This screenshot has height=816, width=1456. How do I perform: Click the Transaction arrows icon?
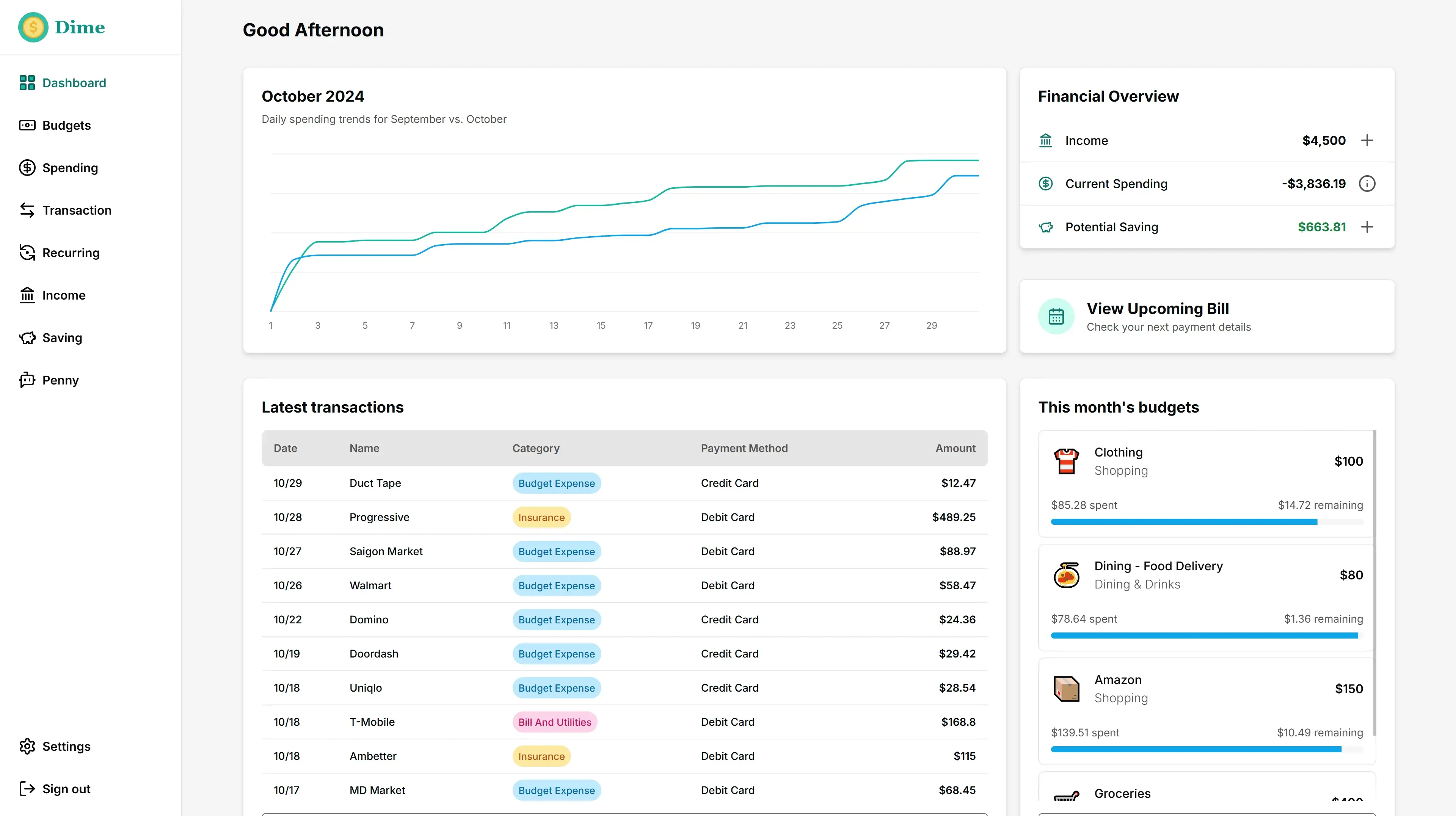pyautogui.click(x=27, y=210)
